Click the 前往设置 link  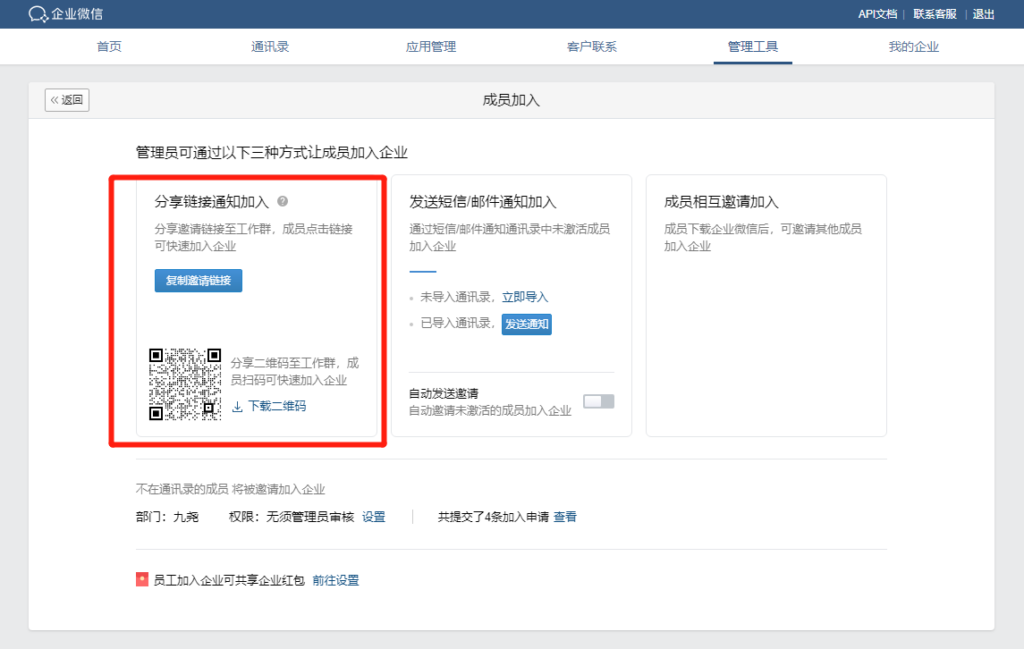pos(335,580)
